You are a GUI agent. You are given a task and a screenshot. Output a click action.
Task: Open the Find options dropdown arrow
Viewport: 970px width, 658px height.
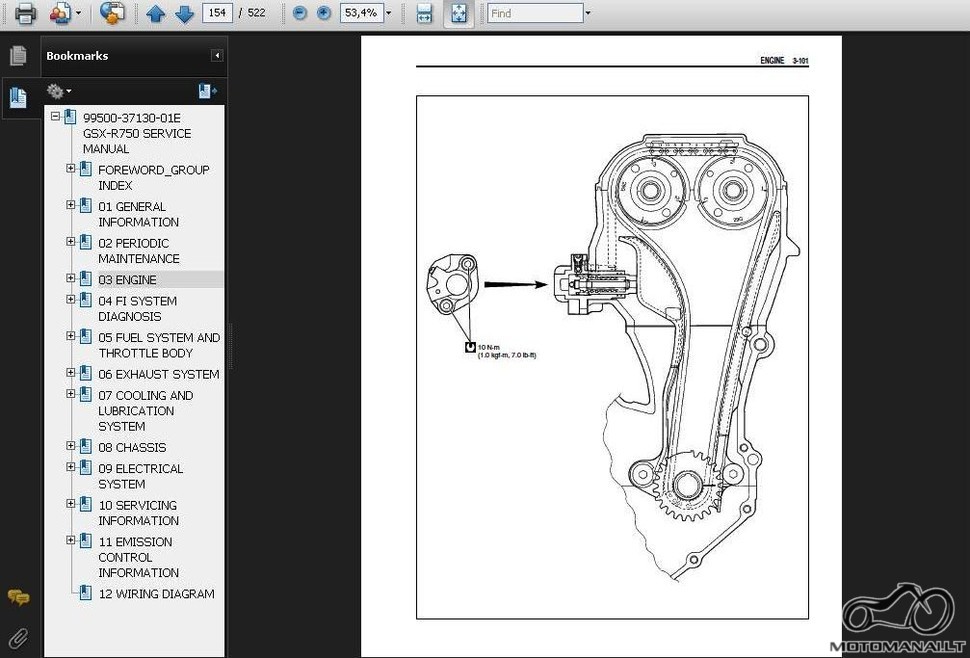pyautogui.click(x=588, y=13)
